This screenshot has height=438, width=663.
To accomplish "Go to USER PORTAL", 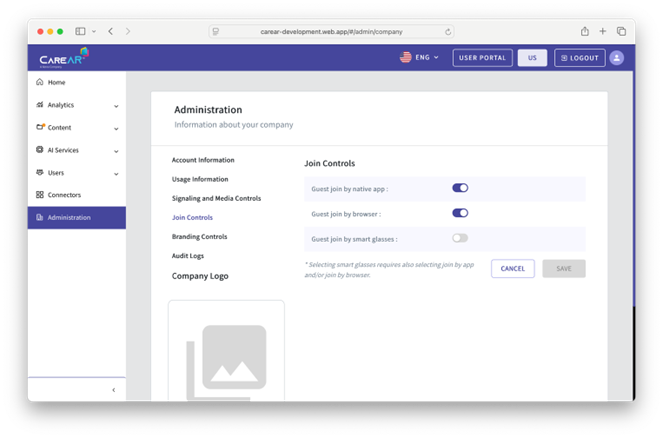I will 482,58.
